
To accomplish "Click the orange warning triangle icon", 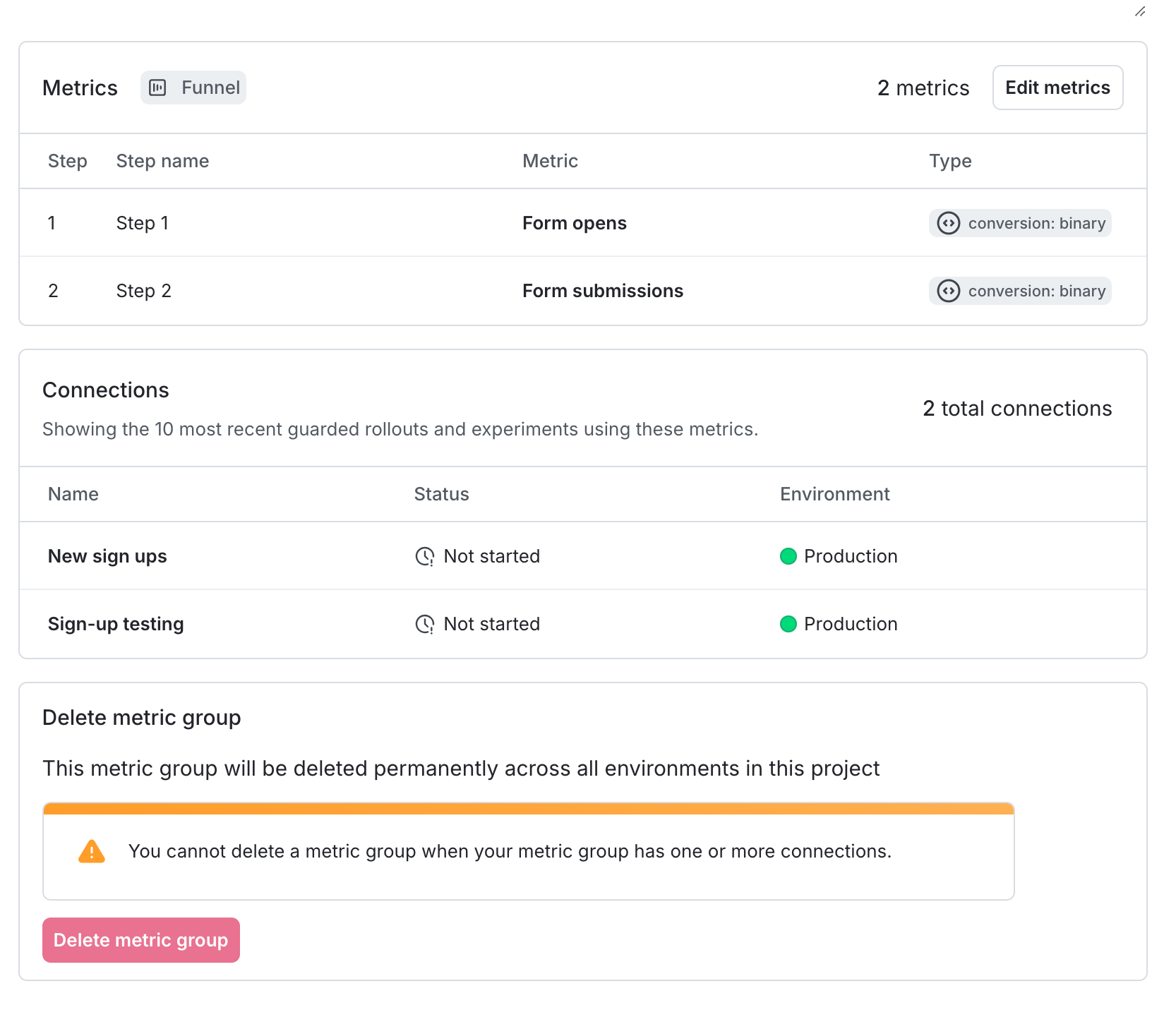I will [92, 851].
